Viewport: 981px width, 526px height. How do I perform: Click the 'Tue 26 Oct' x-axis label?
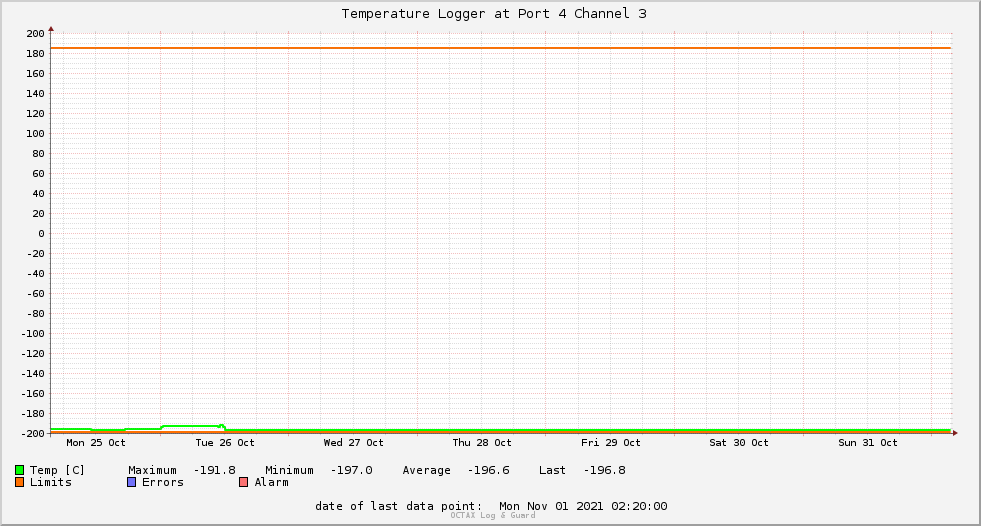225,443
